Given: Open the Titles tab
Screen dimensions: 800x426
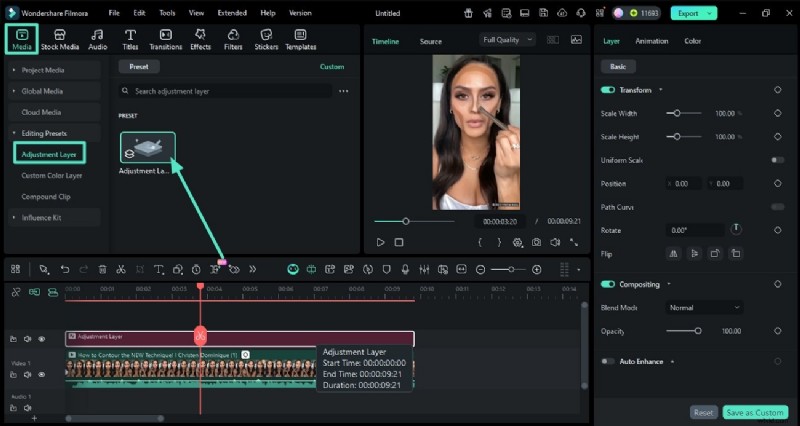Looking at the screenshot, I should [x=130, y=39].
